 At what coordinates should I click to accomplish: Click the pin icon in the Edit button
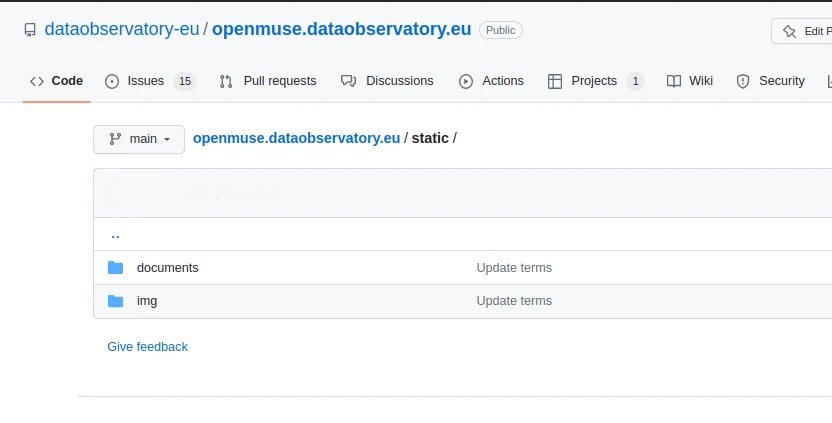(789, 31)
